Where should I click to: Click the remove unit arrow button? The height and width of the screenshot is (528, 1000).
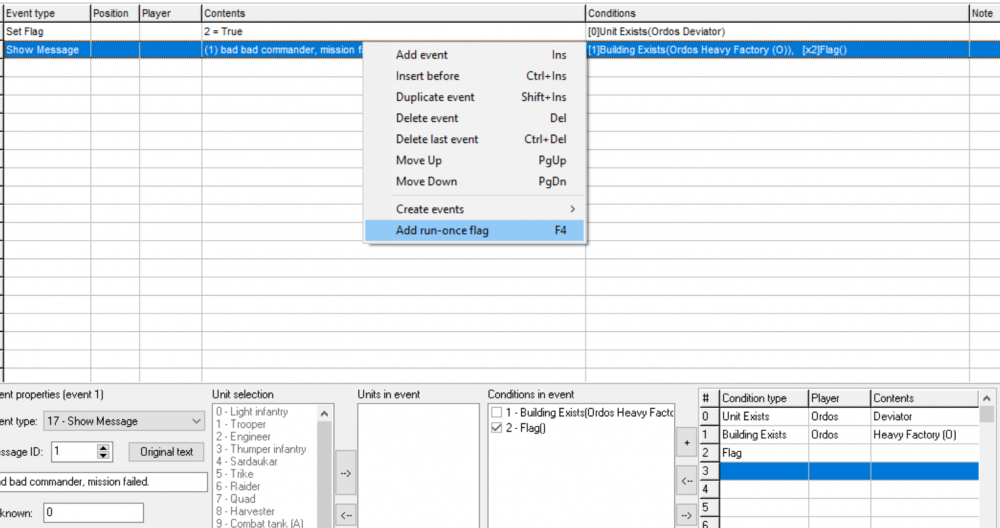pos(345,515)
